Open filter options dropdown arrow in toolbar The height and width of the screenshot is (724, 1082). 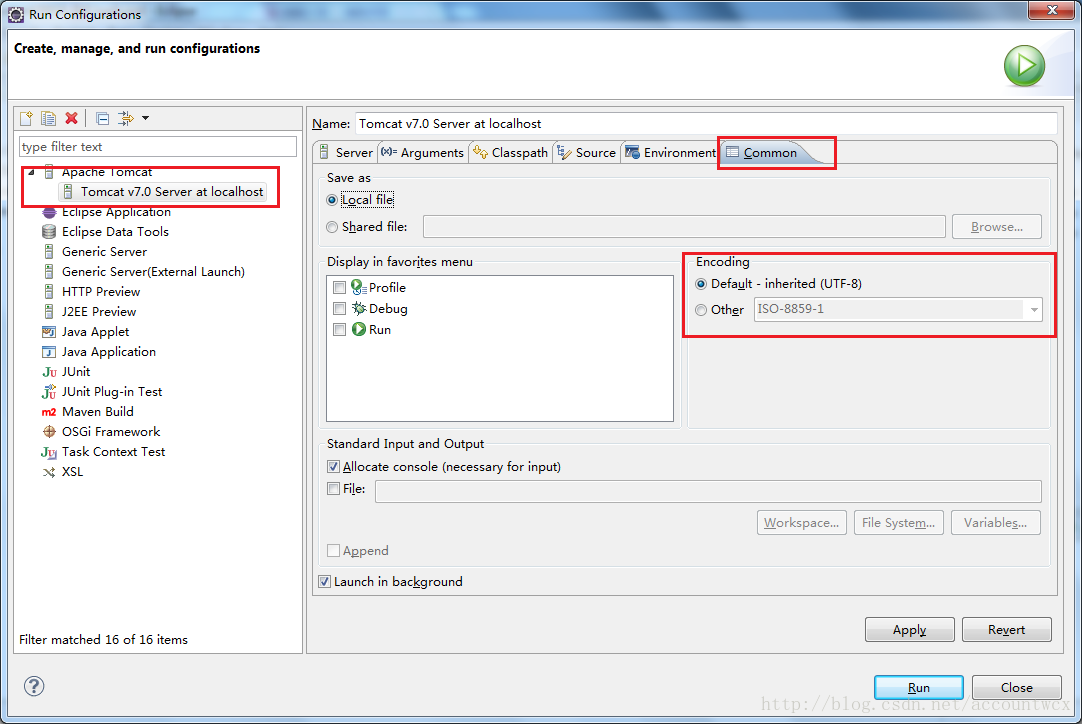click(x=146, y=118)
